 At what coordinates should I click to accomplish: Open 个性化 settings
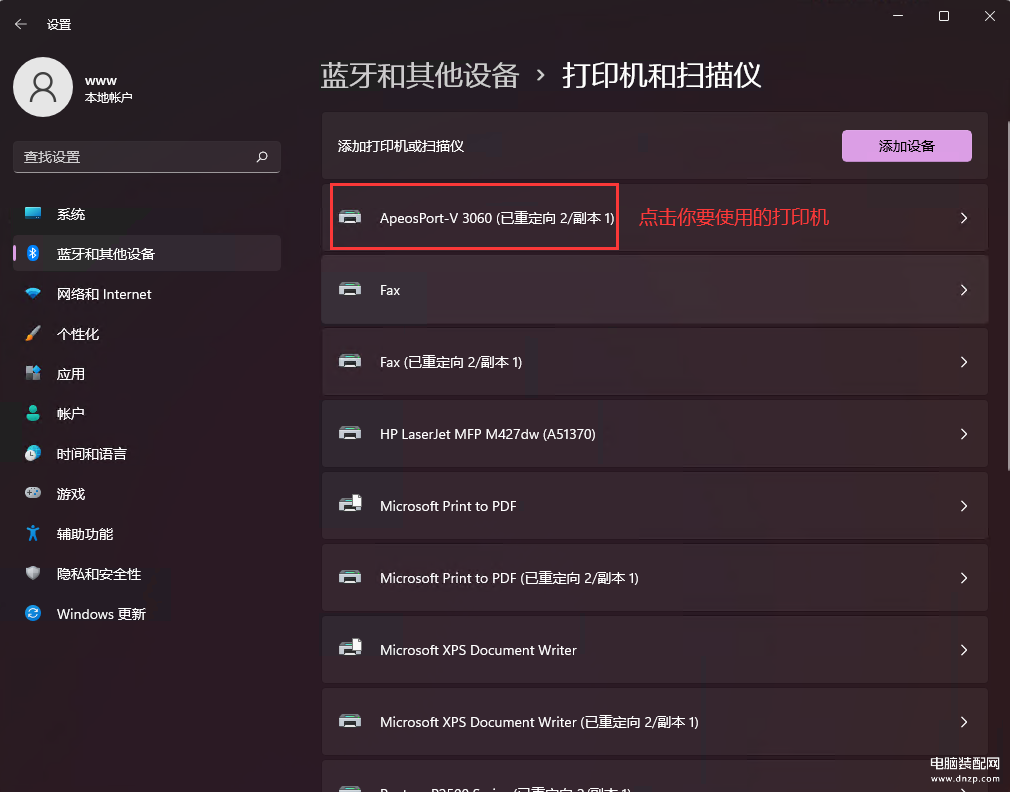point(147,334)
